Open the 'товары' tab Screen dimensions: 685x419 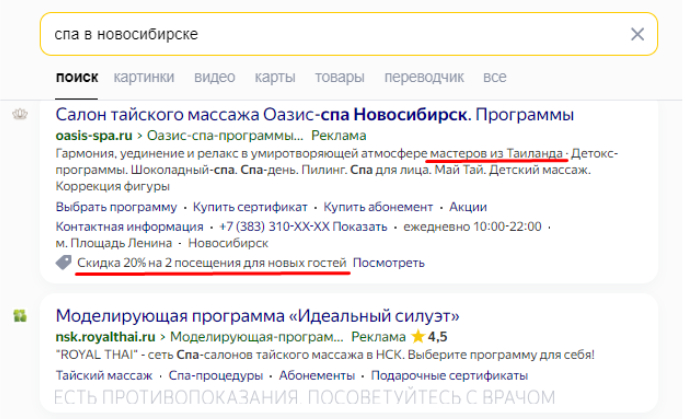(339, 77)
